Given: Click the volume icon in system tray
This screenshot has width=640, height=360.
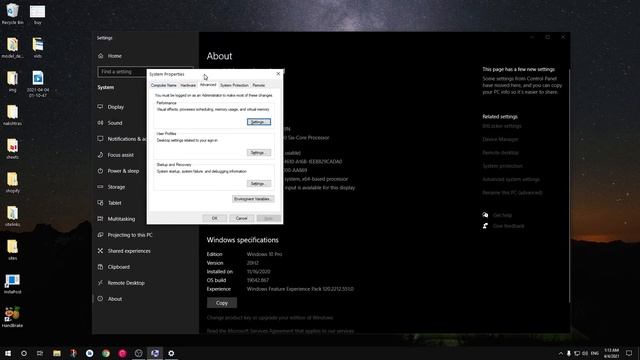Looking at the screenshot, I should tap(585, 353).
